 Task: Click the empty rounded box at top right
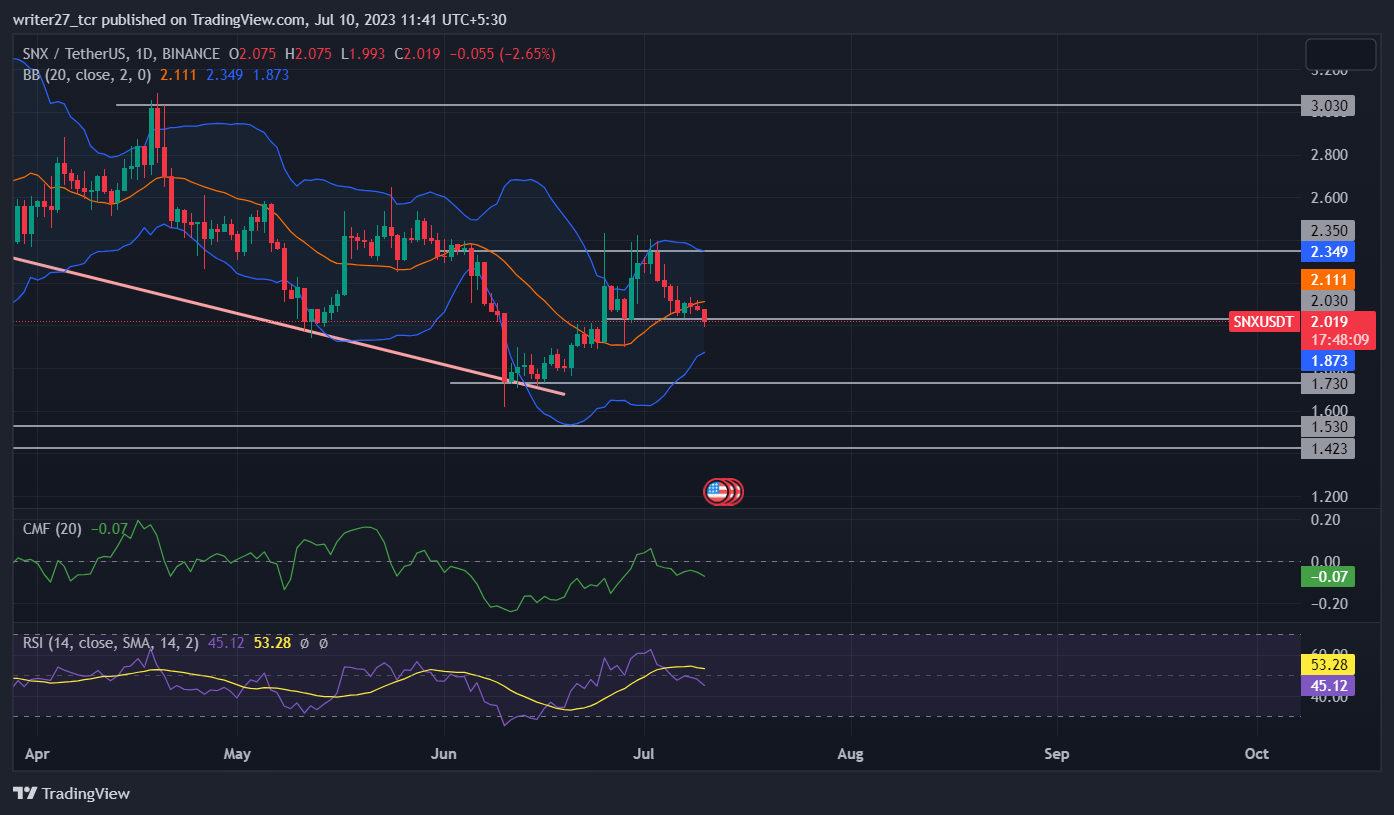1341,54
